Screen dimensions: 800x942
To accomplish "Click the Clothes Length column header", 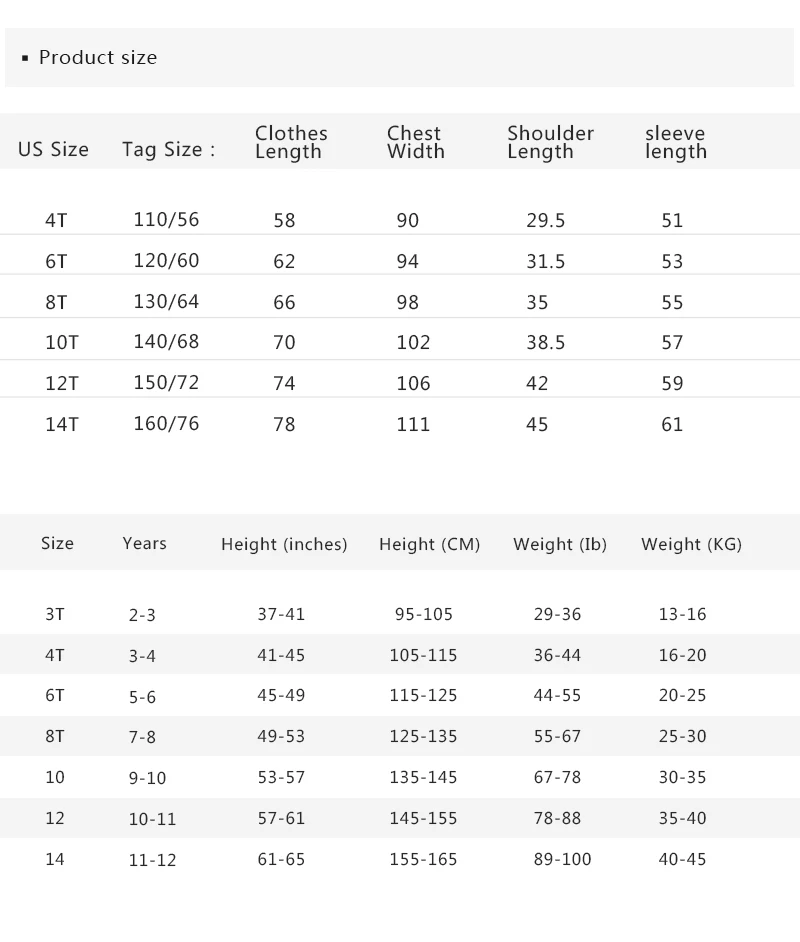I will pyautogui.click(x=291, y=142).
